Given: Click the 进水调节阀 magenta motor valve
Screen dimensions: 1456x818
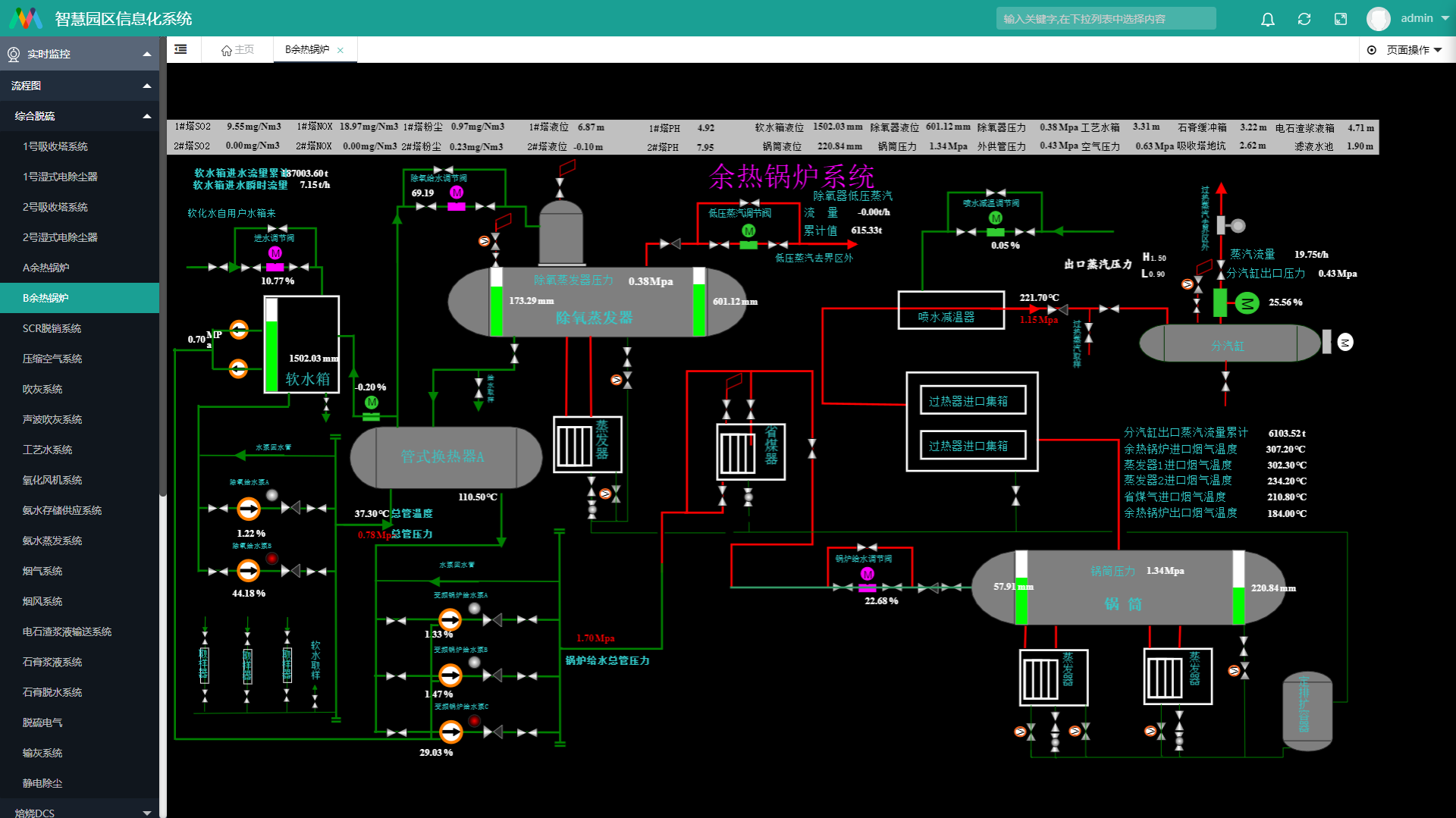Looking at the screenshot, I should point(275,254).
